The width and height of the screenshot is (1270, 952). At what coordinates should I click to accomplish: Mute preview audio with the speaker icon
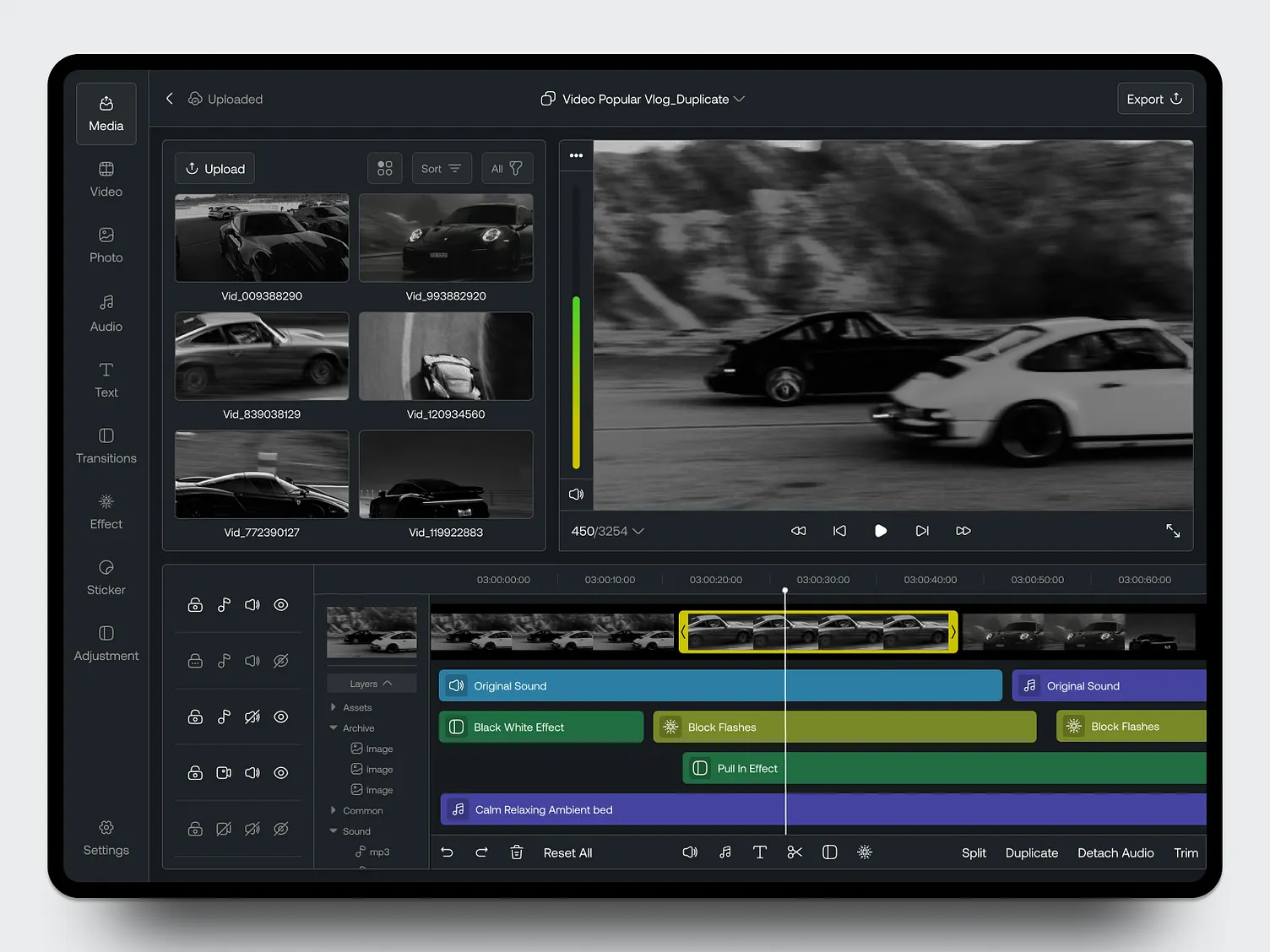point(575,495)
